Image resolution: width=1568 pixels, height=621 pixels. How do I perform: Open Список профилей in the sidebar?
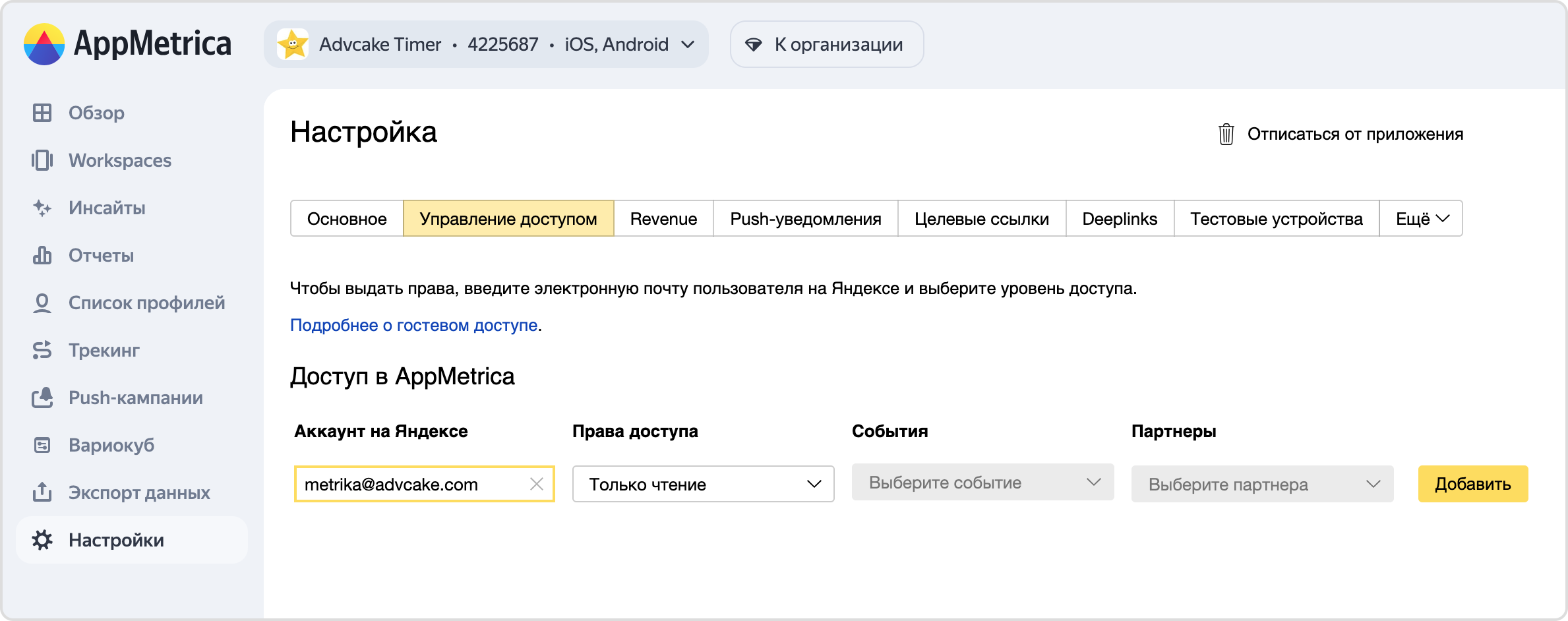click(x=132, y=303)
